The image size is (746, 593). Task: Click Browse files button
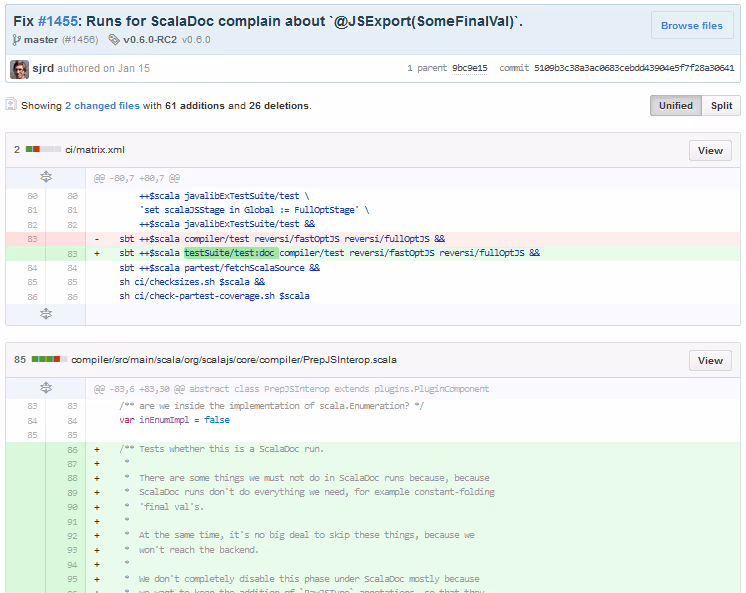click(x=692, y=26)
